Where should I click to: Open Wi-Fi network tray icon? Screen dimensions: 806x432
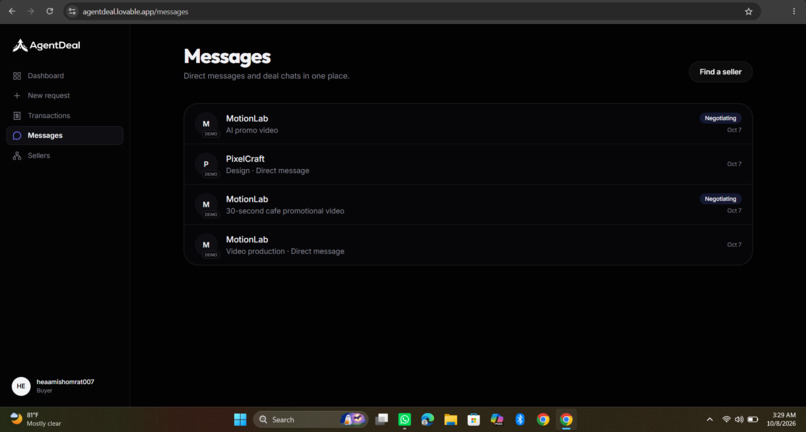726,420
